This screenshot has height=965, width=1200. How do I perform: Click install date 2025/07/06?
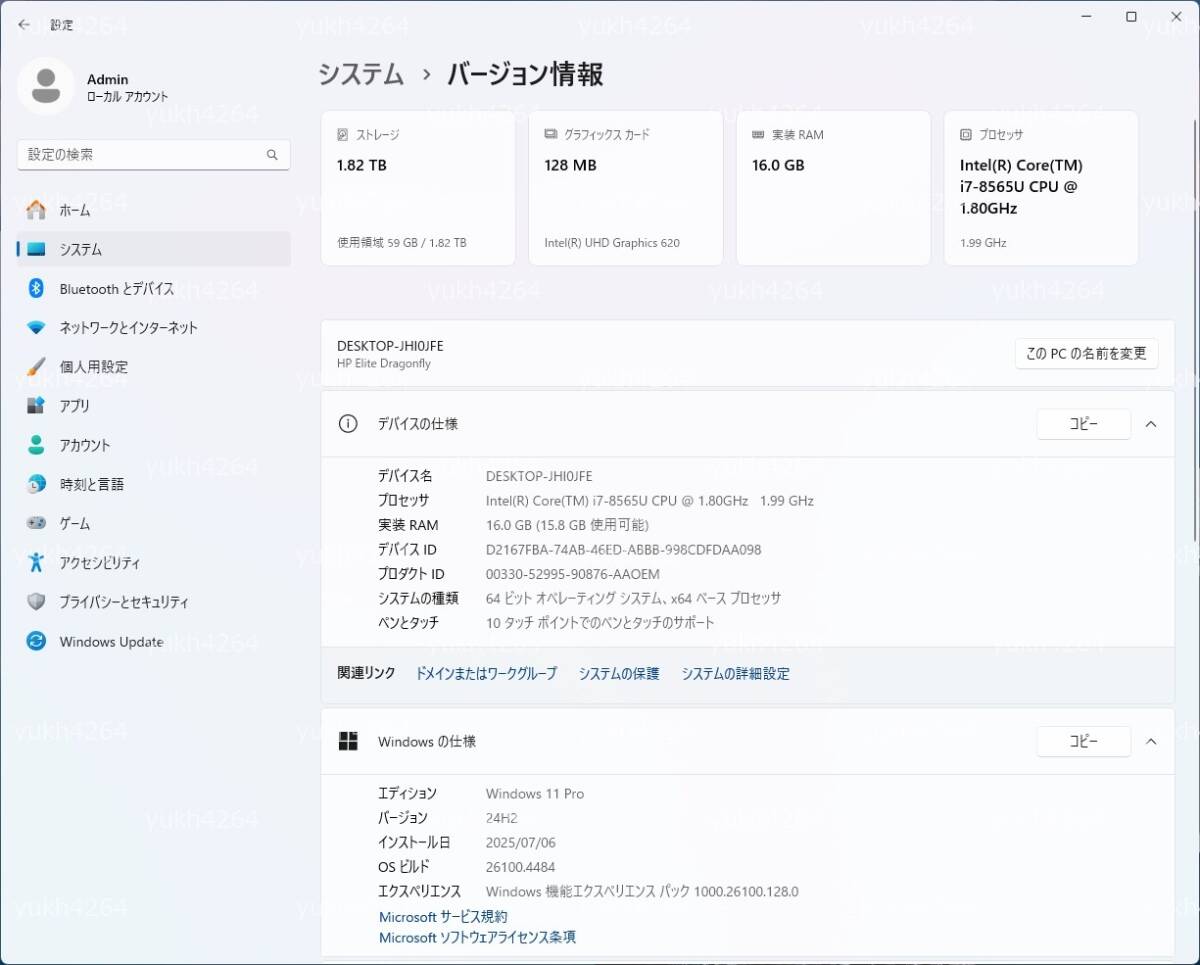point(519,843)
